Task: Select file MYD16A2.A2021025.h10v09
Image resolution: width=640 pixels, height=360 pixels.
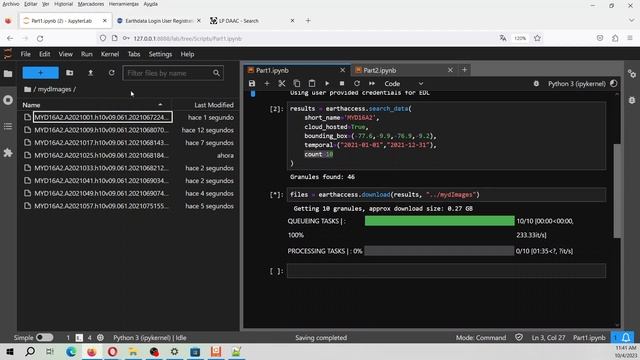Action: [129, 155]
